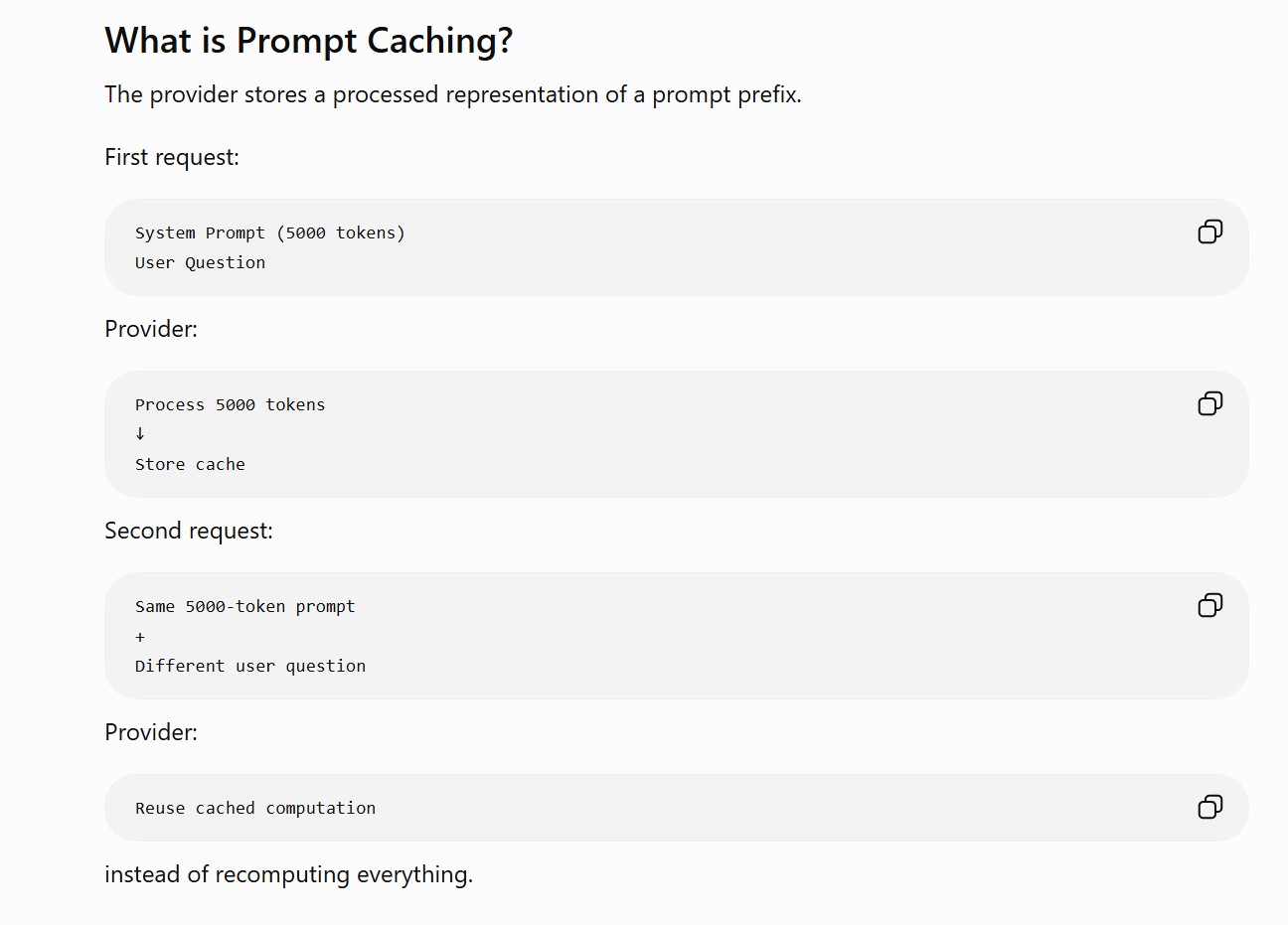Click the 'instead of recomputing everything.' sentence
1288x925 pixels.
pyautogui.click(x=288, y=874)
